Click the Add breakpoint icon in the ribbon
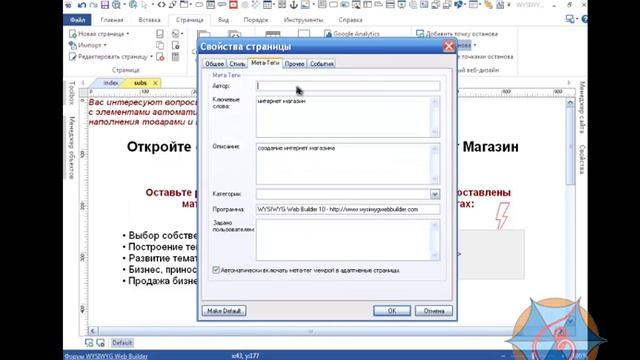The image size is (640, 360). click(x=420, y=34)
